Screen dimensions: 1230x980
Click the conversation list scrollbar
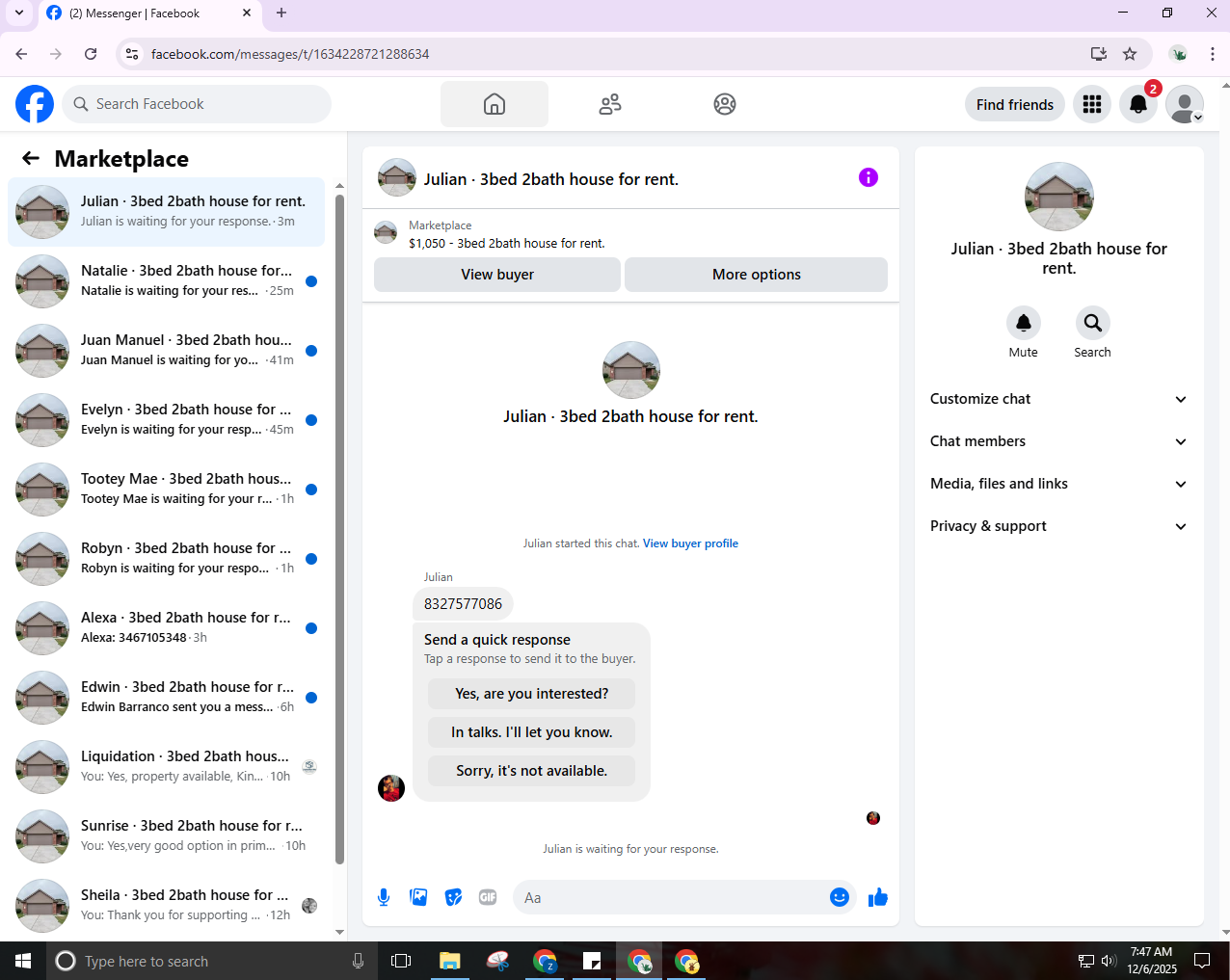coord(339,528)
